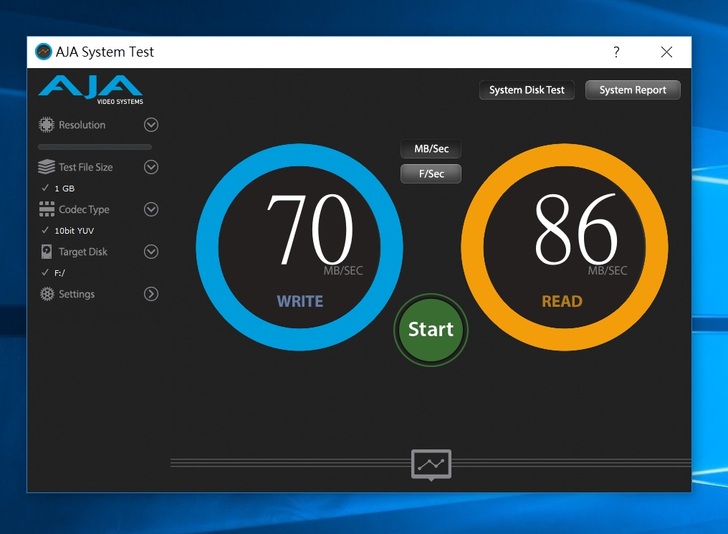
Task: Open the Settings arrow expander
Action: (151, 294)
